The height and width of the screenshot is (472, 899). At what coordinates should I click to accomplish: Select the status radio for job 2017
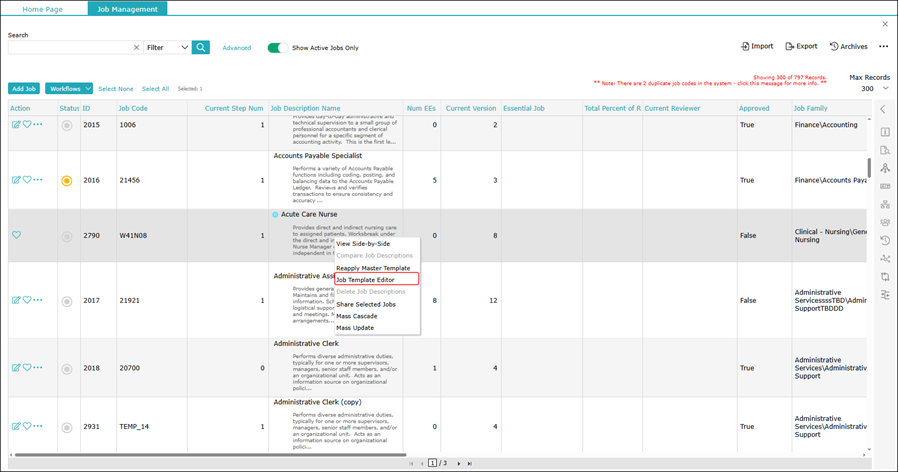(67, 301)
